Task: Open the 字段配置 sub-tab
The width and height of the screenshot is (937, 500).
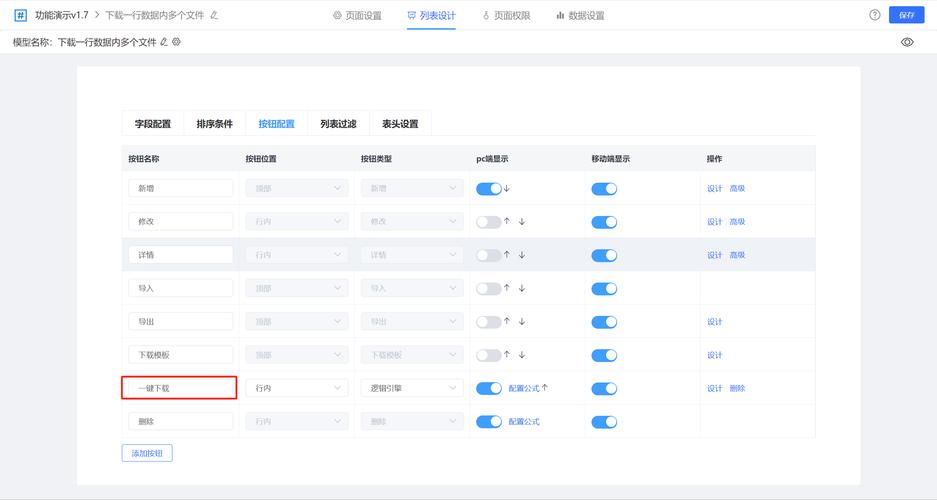Action: (x=152, y=124)
